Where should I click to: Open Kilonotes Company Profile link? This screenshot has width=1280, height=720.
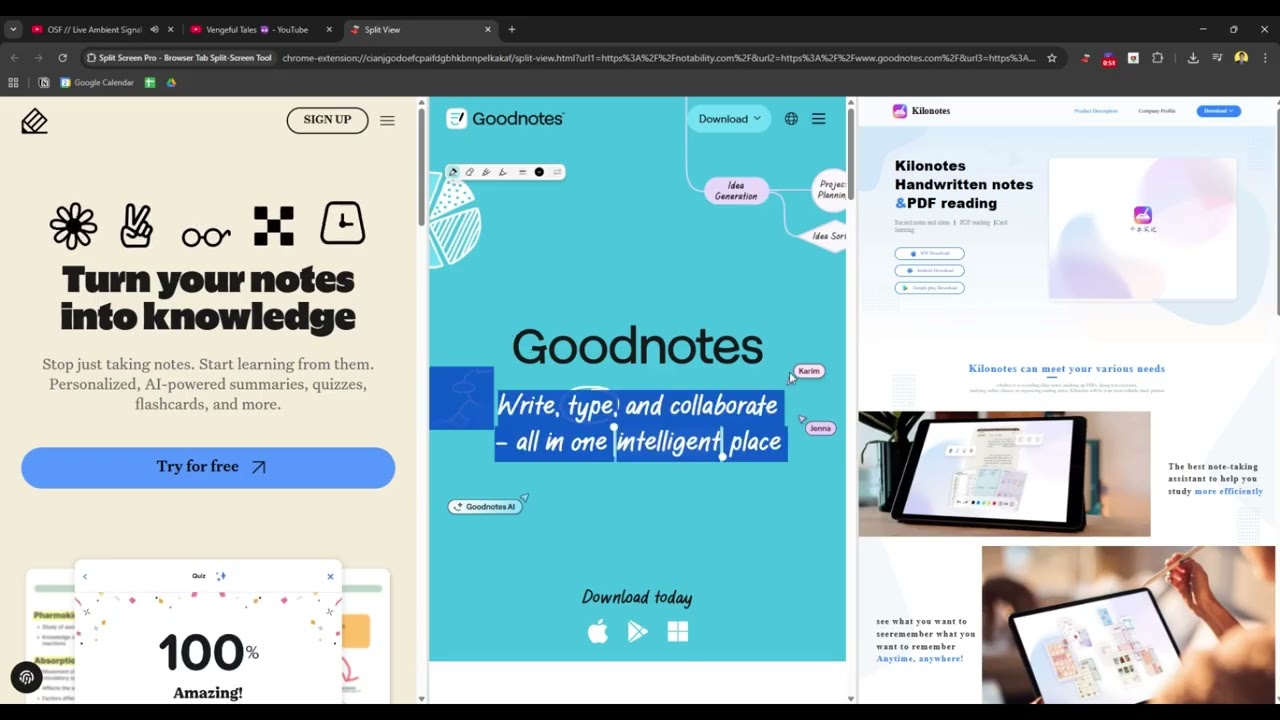(x=1157, y=111)
